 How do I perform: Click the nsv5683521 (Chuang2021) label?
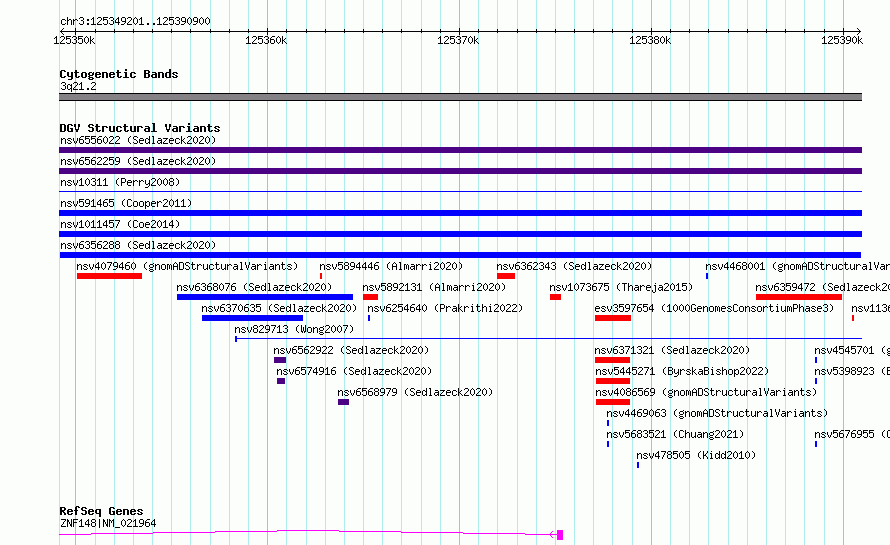tap(675, 434)
